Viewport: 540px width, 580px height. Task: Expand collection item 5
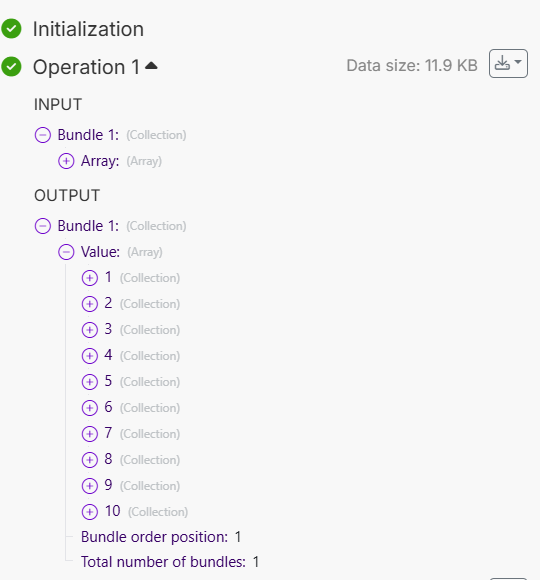coord(90,382)
